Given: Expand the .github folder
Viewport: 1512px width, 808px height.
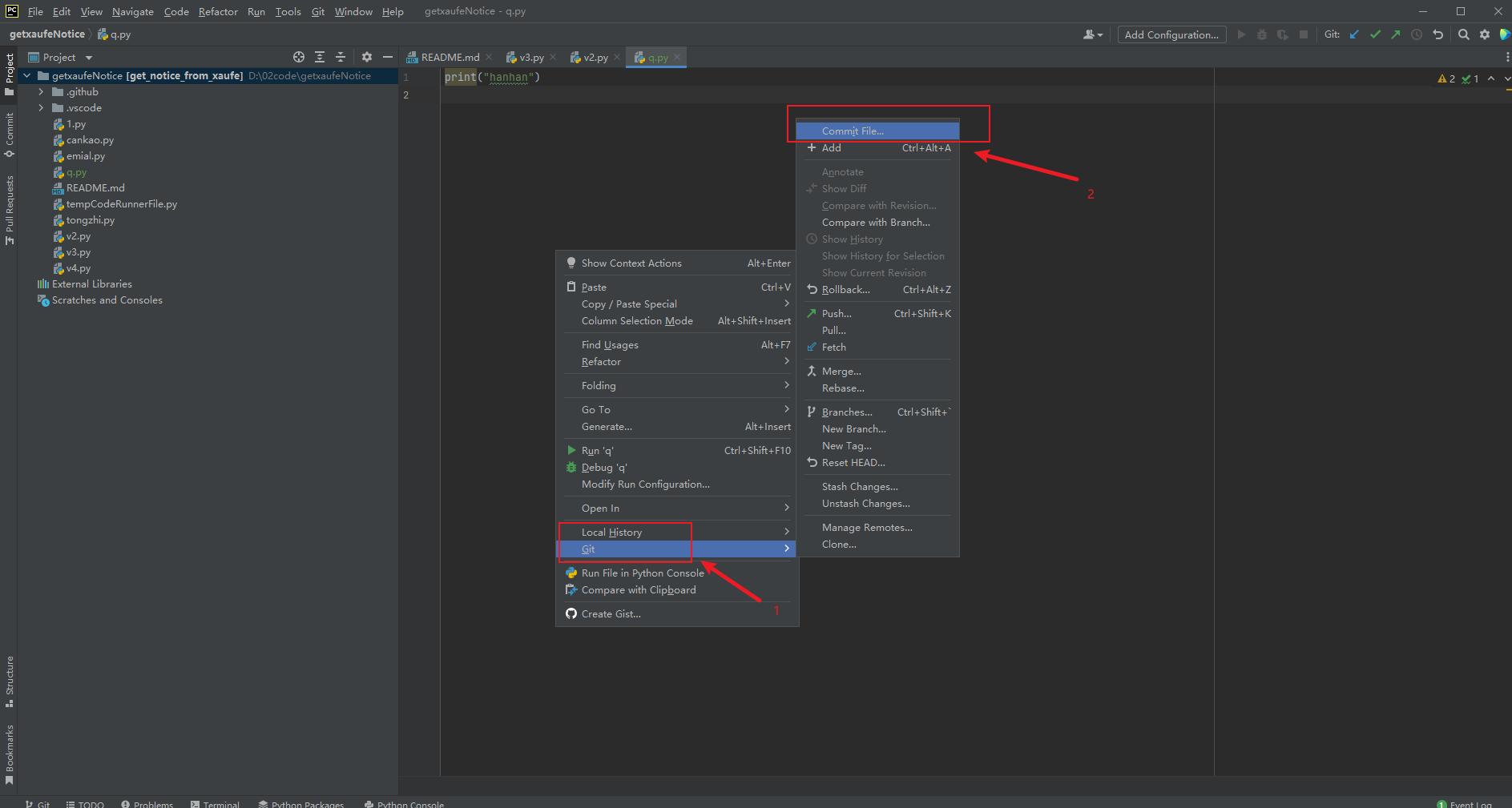Looking at the screenshot, I should 41,92.
